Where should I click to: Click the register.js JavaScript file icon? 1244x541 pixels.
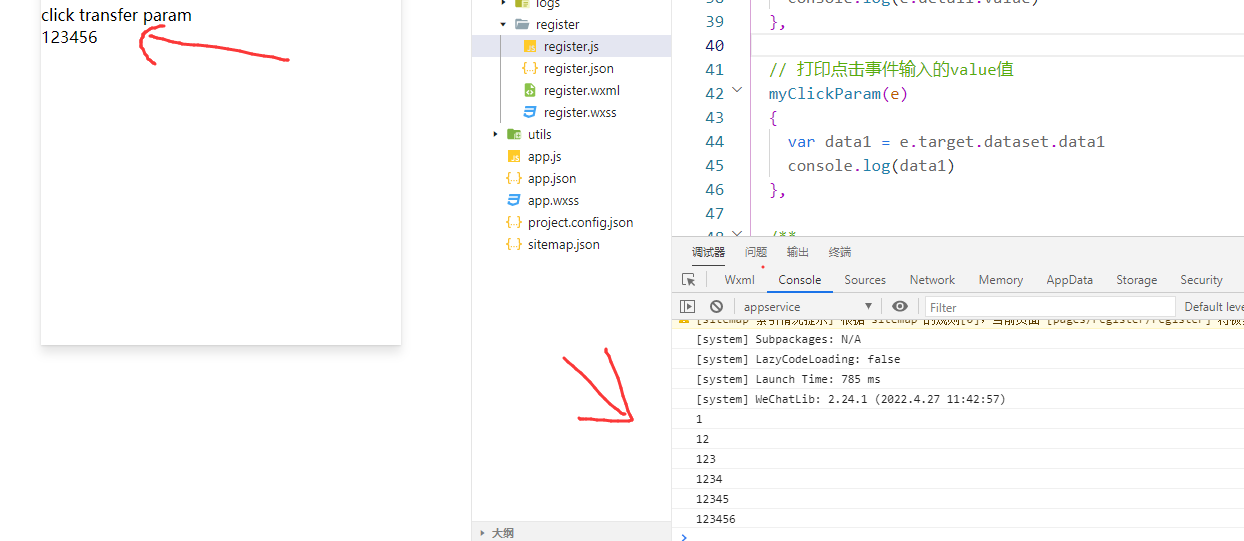(530, 46)
